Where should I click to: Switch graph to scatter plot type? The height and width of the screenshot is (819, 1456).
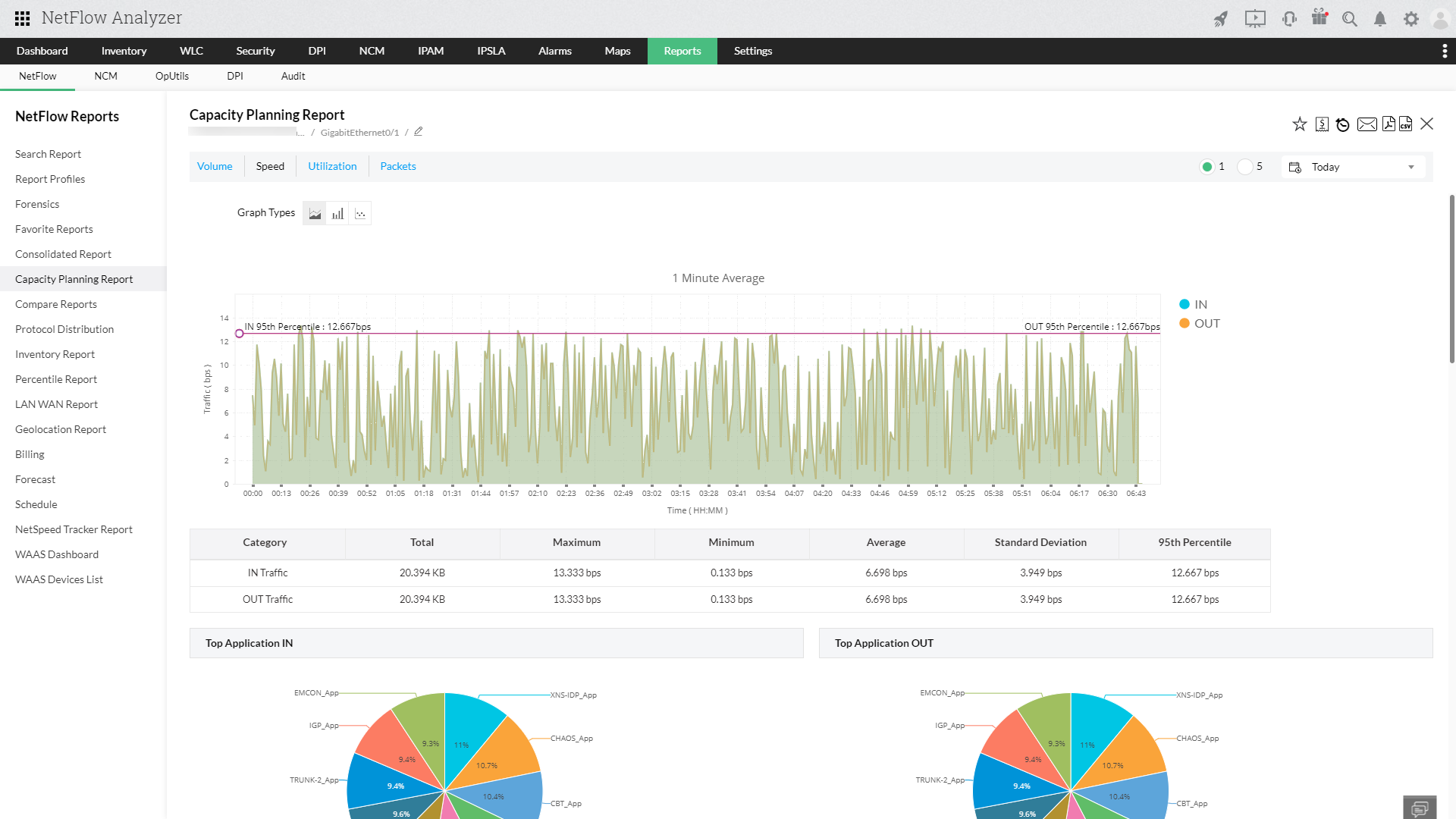pos(360,213)
